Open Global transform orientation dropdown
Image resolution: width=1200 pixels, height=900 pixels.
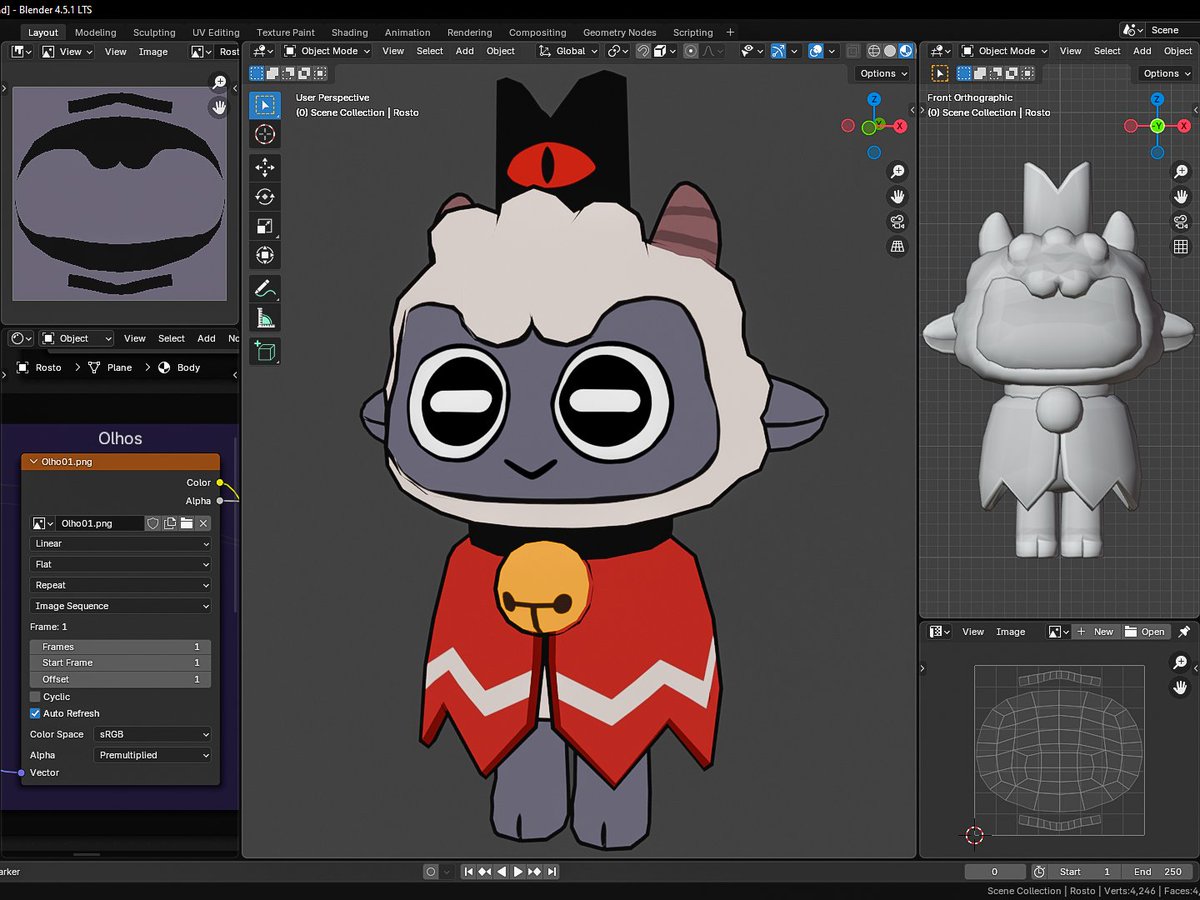point(567,51)
